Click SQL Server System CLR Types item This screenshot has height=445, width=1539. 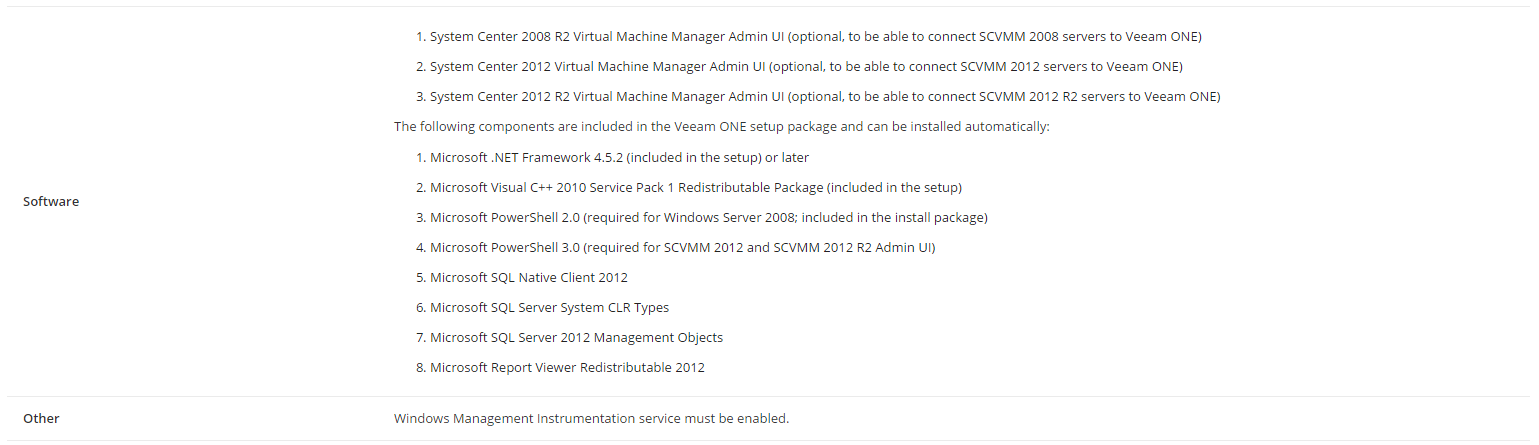click(x=550, y=308)
